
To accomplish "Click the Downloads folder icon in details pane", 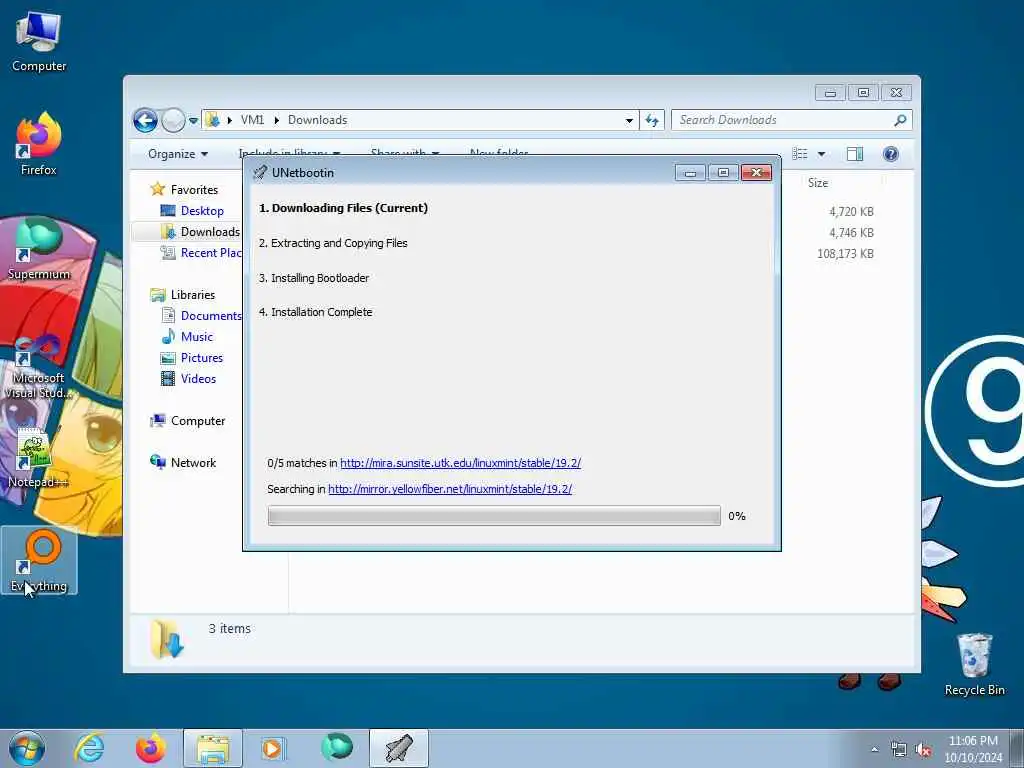I will click(167, 639).
